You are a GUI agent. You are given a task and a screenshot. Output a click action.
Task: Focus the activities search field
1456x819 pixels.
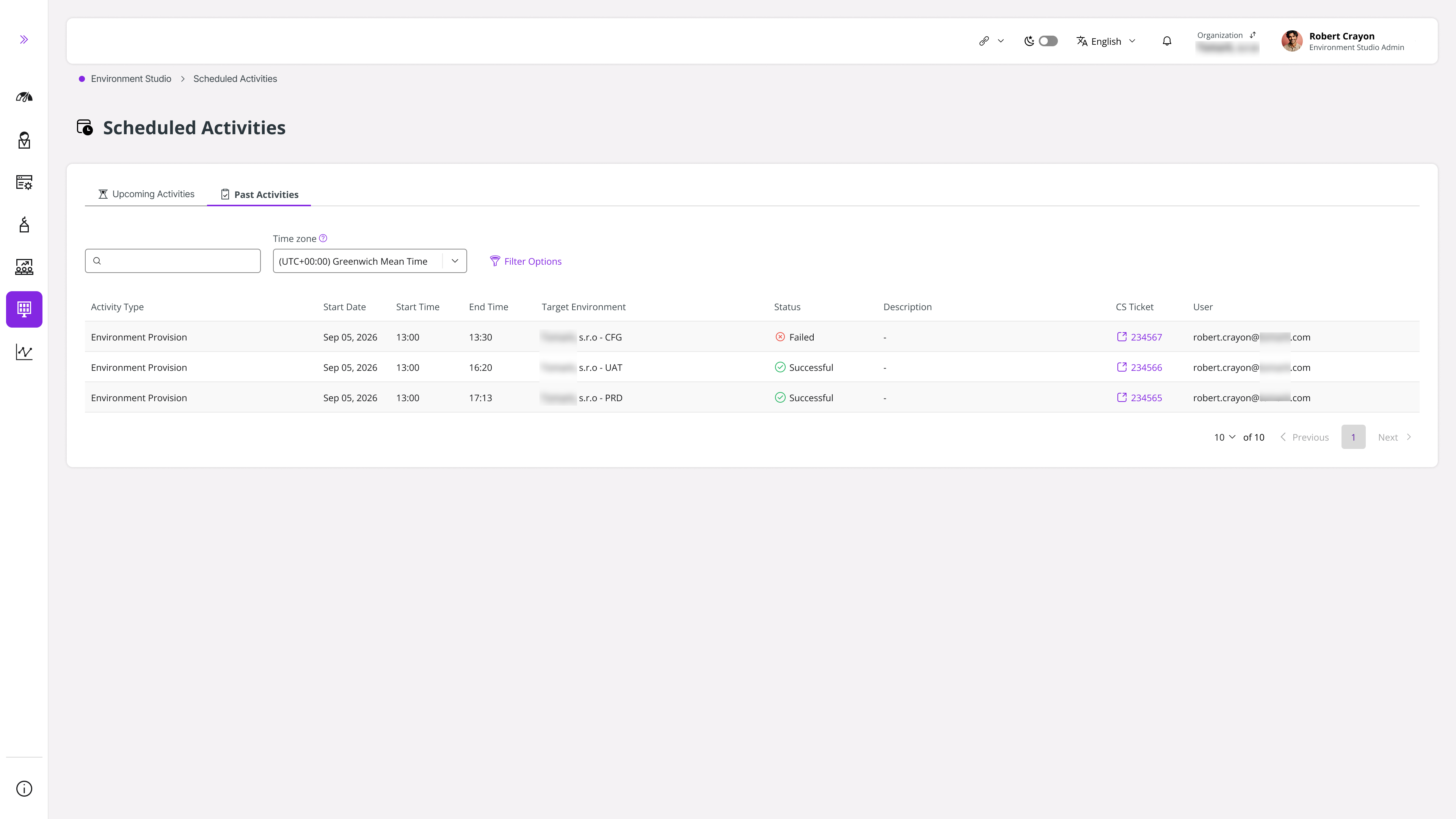pos(173,261)
